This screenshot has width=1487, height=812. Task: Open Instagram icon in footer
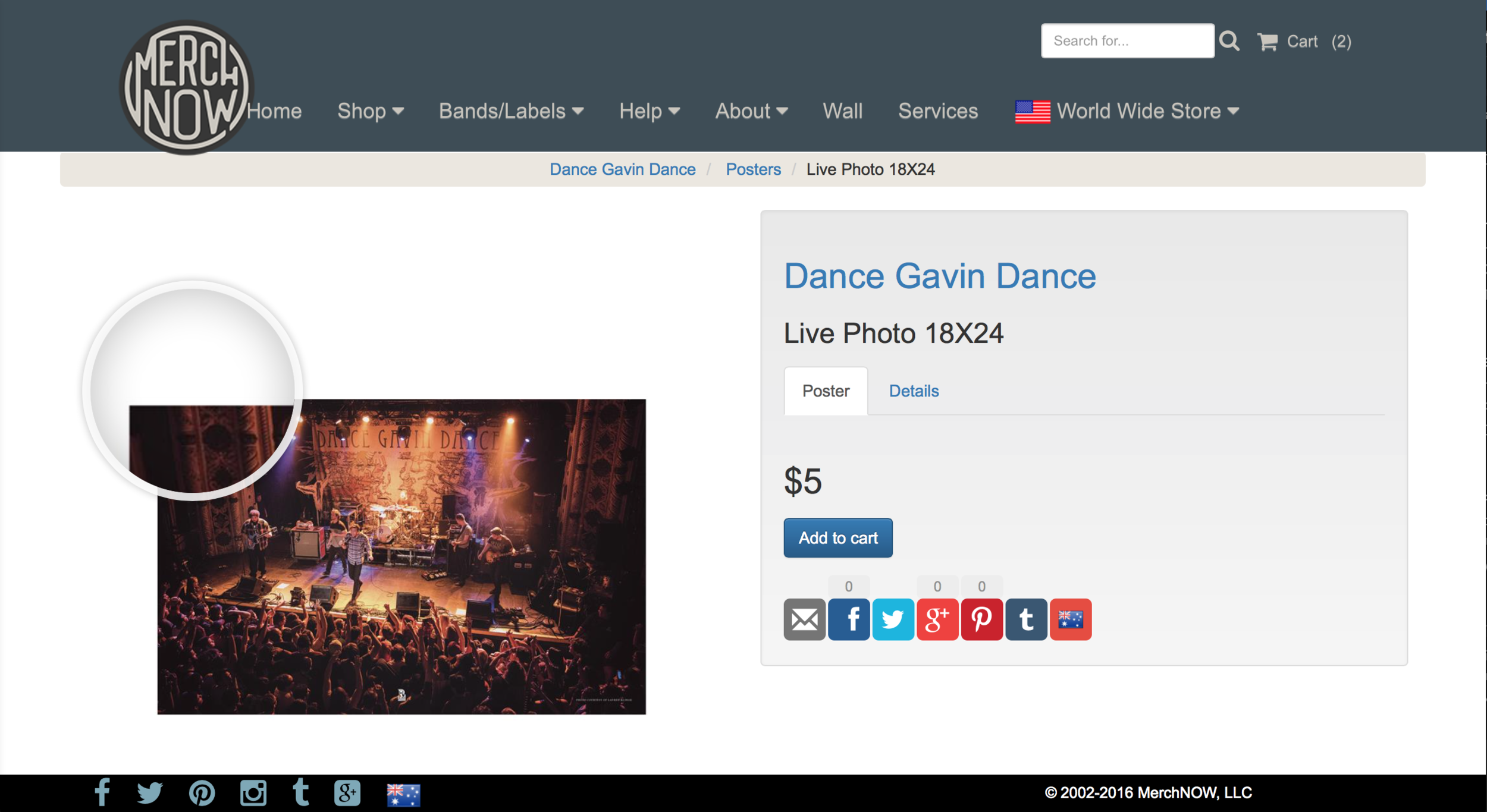click(x=253, y=793)
